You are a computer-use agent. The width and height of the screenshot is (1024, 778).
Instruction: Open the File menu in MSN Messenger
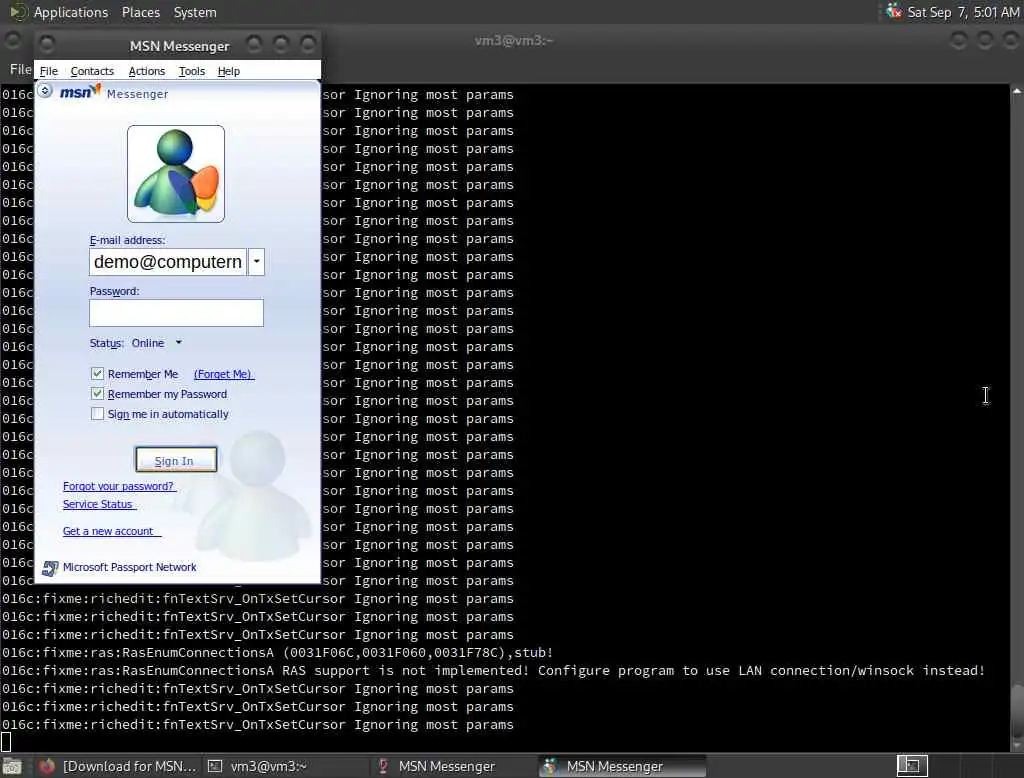48,71
